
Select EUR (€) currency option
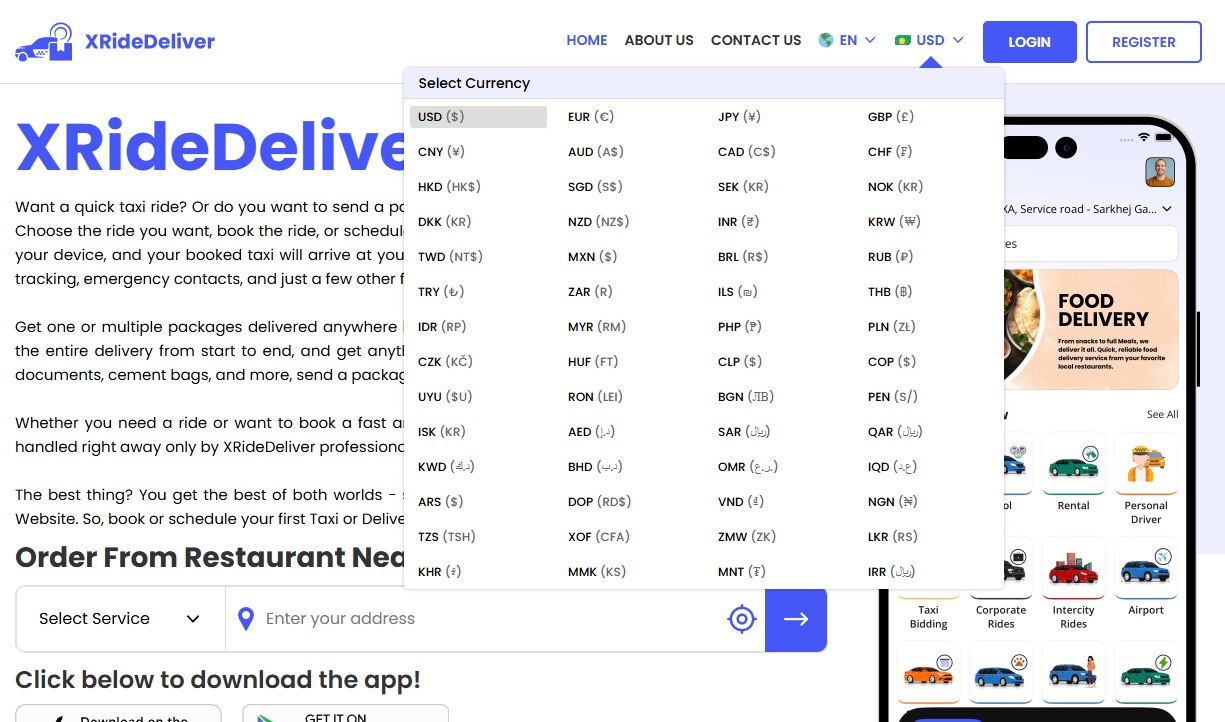click(590, 117)
